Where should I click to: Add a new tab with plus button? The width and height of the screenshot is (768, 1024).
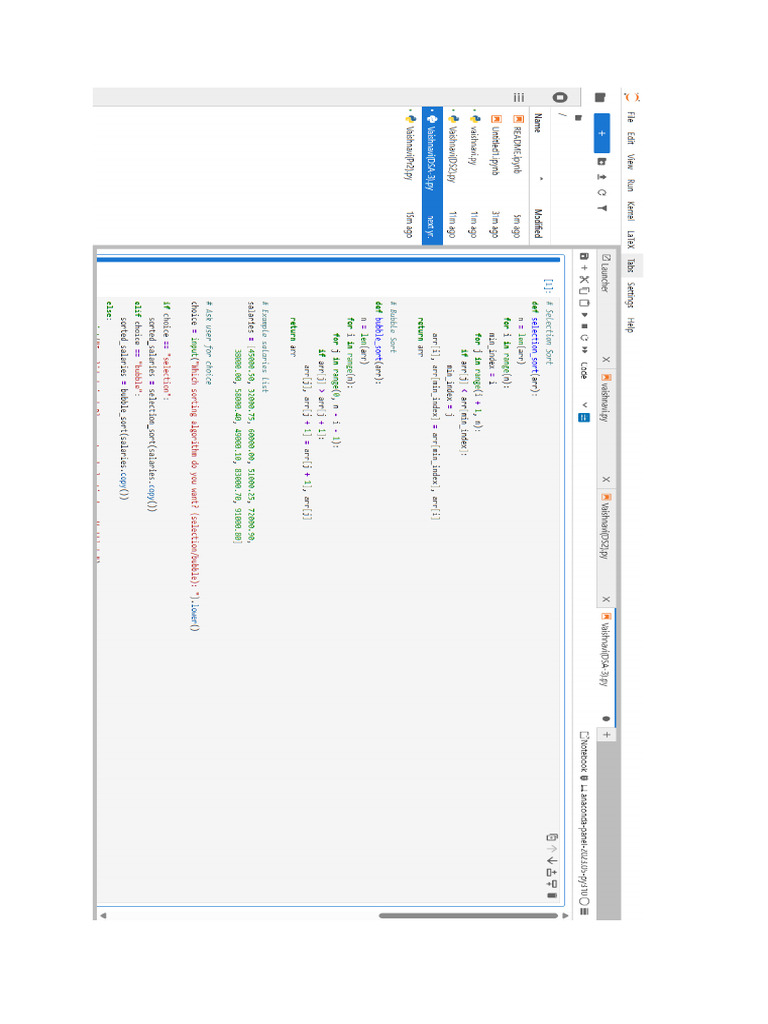point(605,735)
